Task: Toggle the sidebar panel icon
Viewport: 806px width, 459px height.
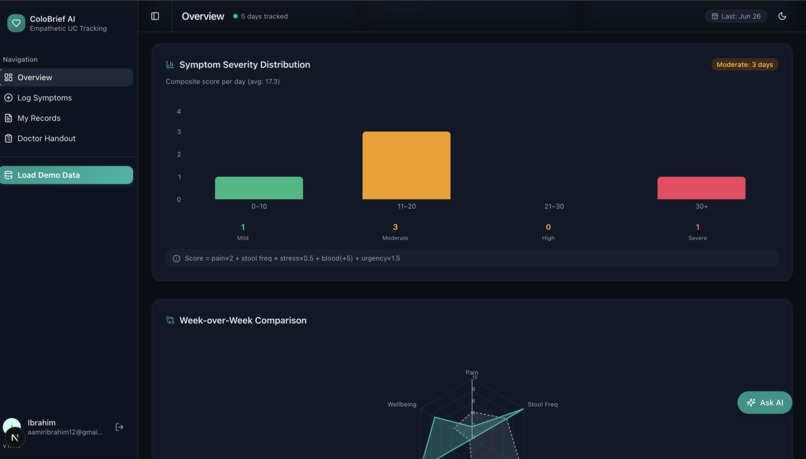Action: coord(155,16)
